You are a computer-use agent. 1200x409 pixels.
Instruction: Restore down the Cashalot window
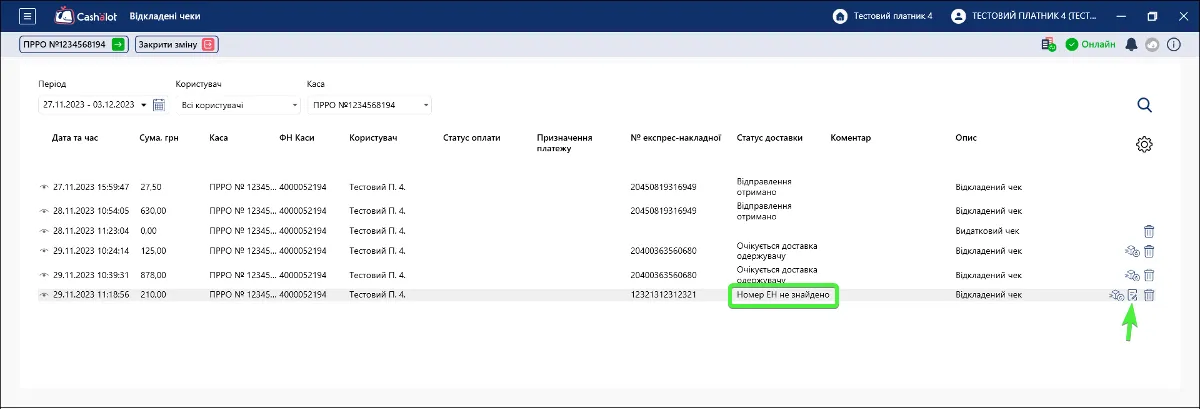[1152, 16]
